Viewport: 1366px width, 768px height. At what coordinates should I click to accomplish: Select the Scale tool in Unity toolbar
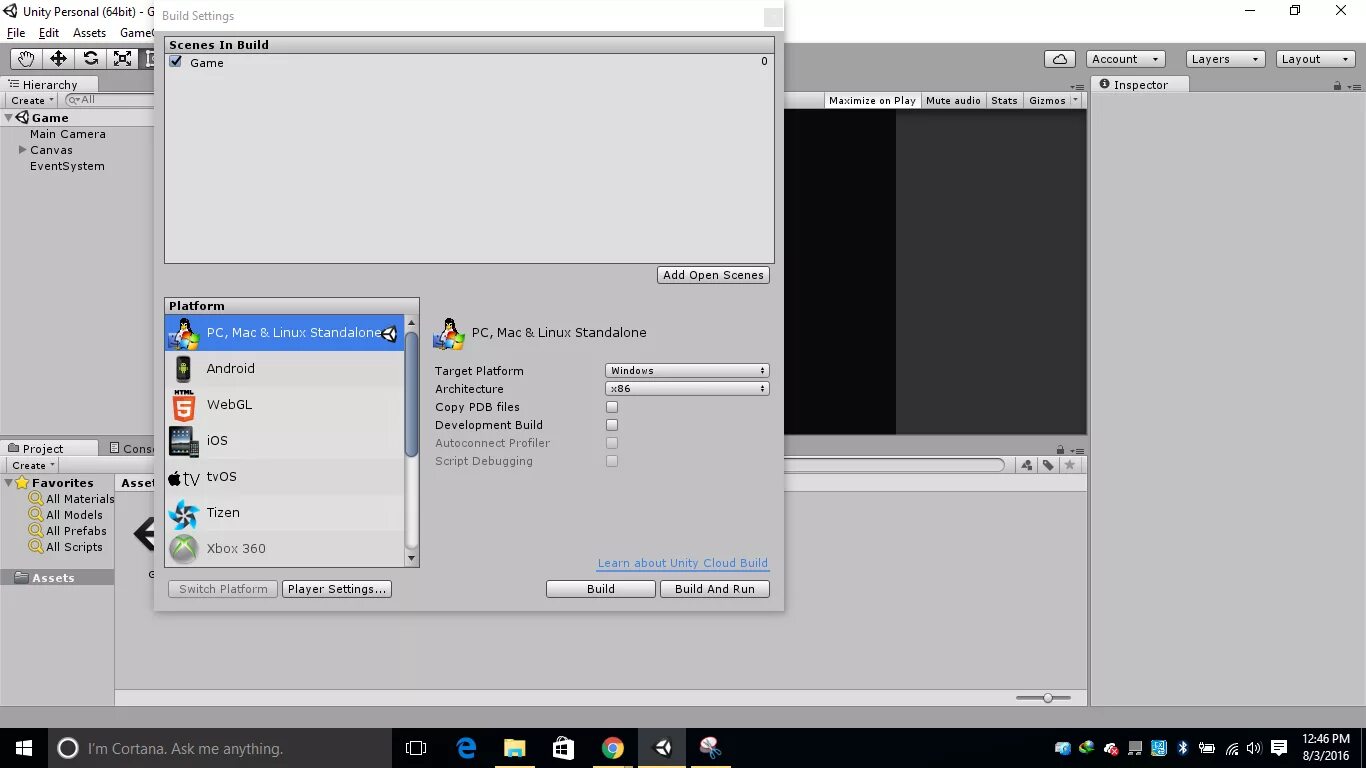pyautogui.click(x=122, y=59)
